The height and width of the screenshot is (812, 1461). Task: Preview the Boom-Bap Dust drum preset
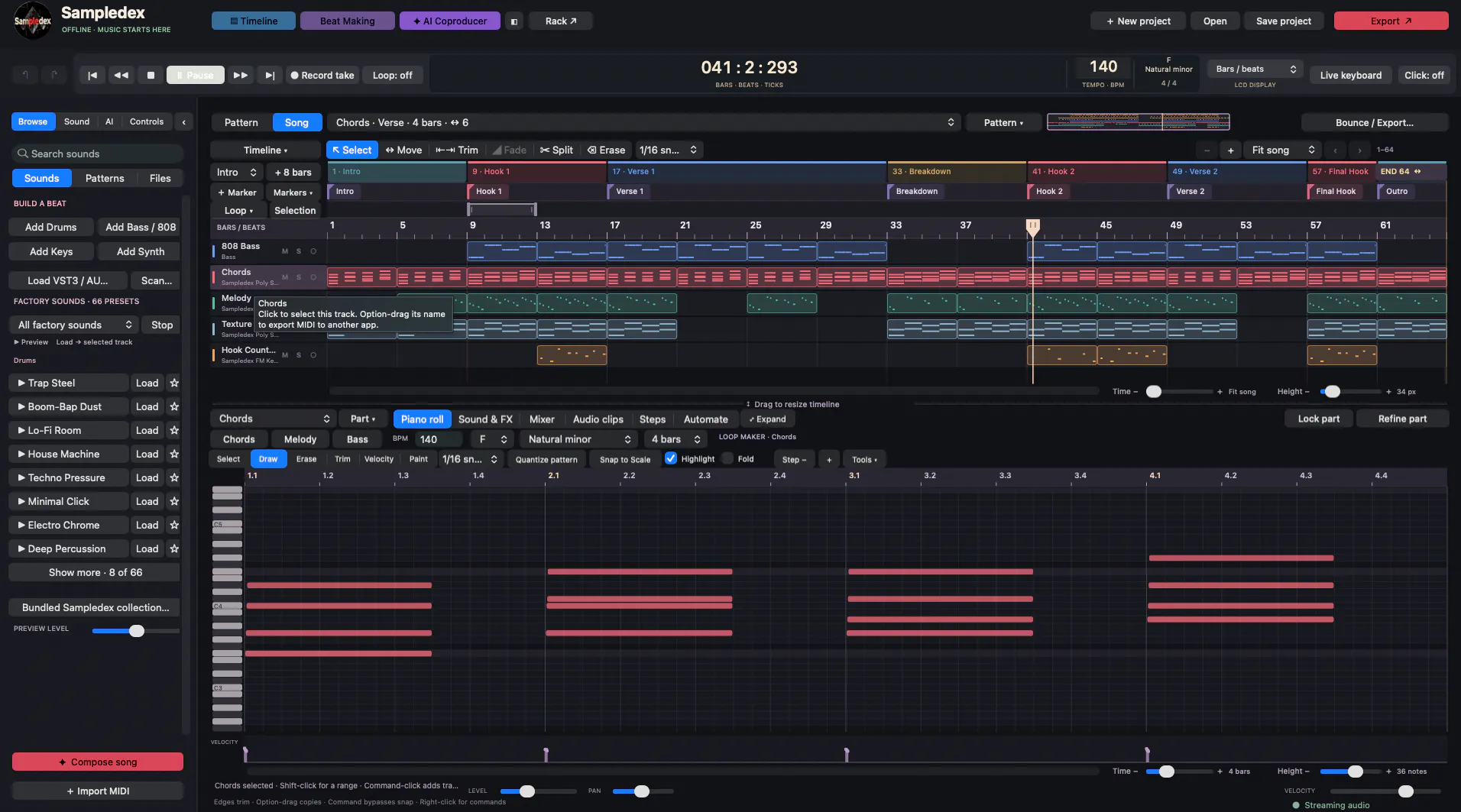pyautogui.click(x=67, y=406)
